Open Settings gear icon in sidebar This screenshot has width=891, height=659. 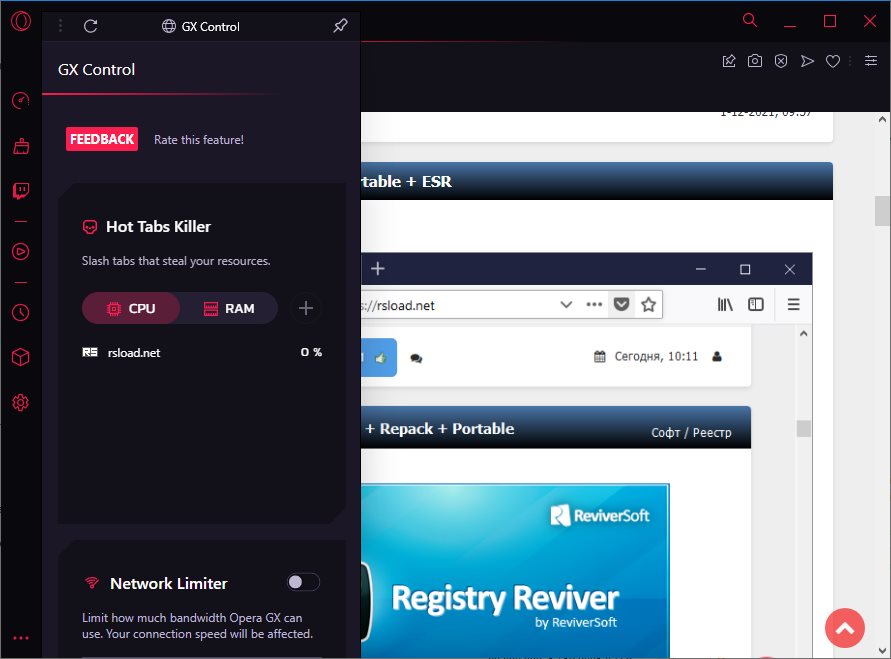[x=21, y=403]
